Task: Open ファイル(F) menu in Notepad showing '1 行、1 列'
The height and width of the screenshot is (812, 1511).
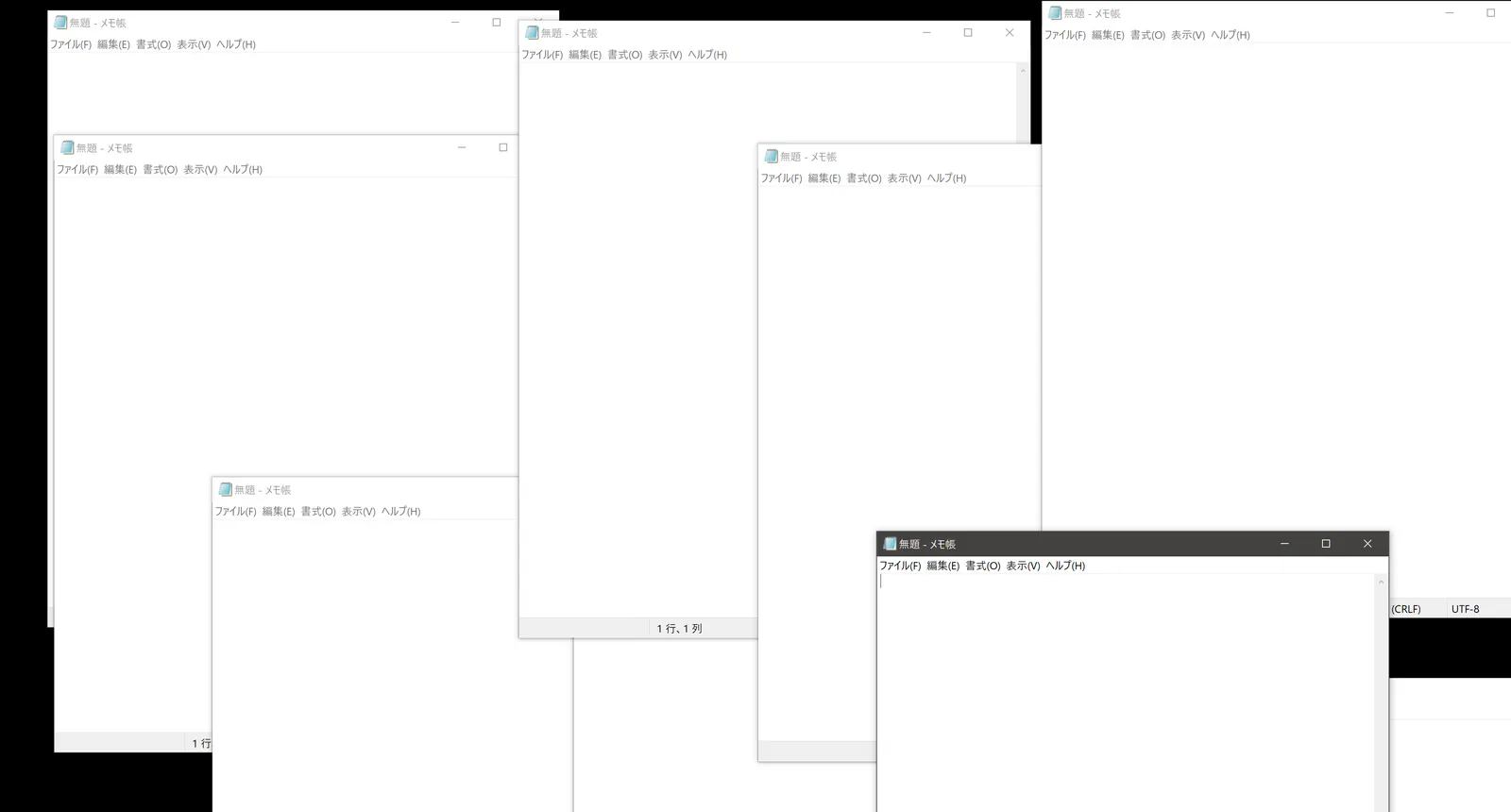Action: point(542,55)
